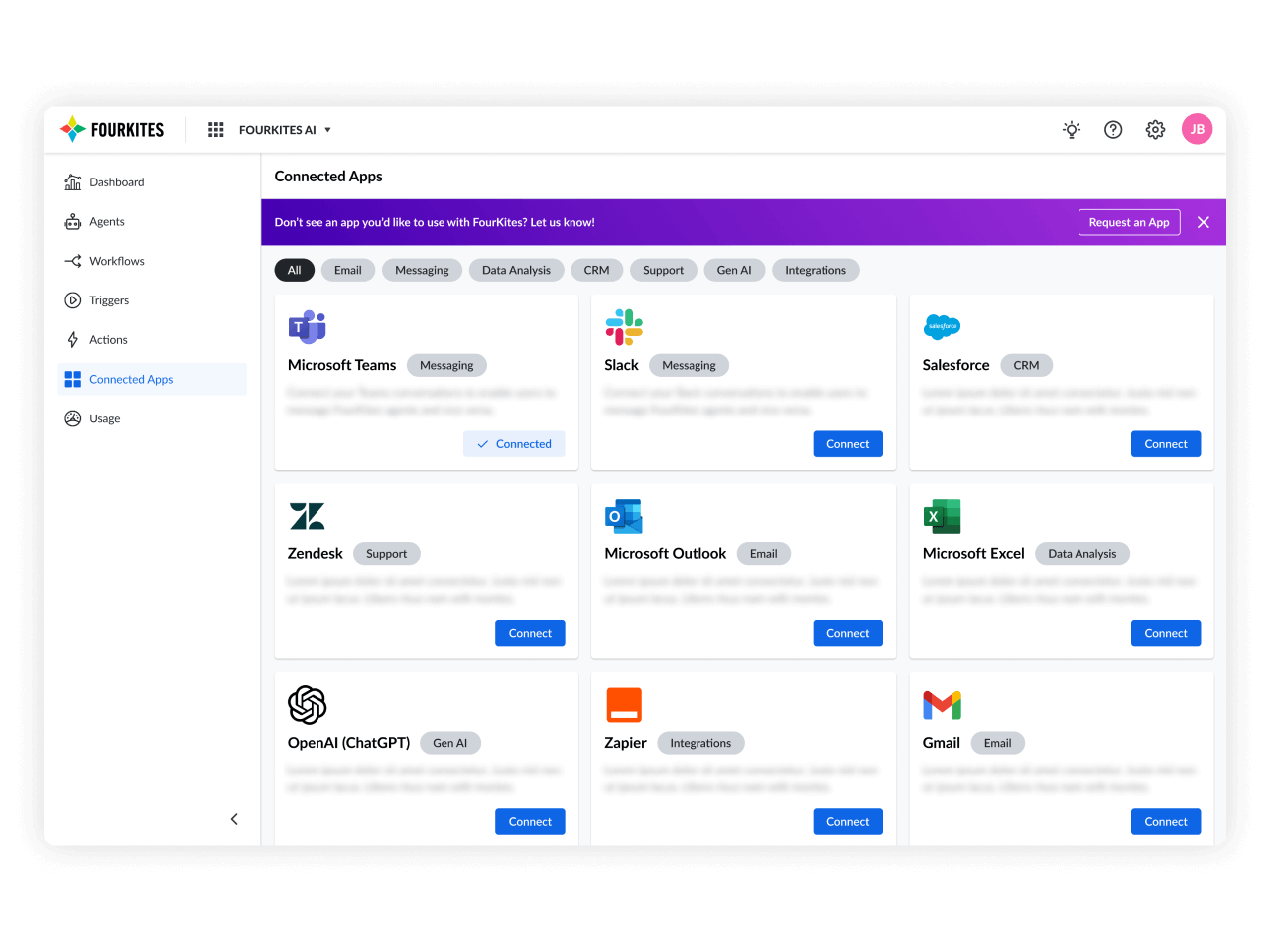Click the Slack logo
1270x952 pixels.
pos(624,326)
